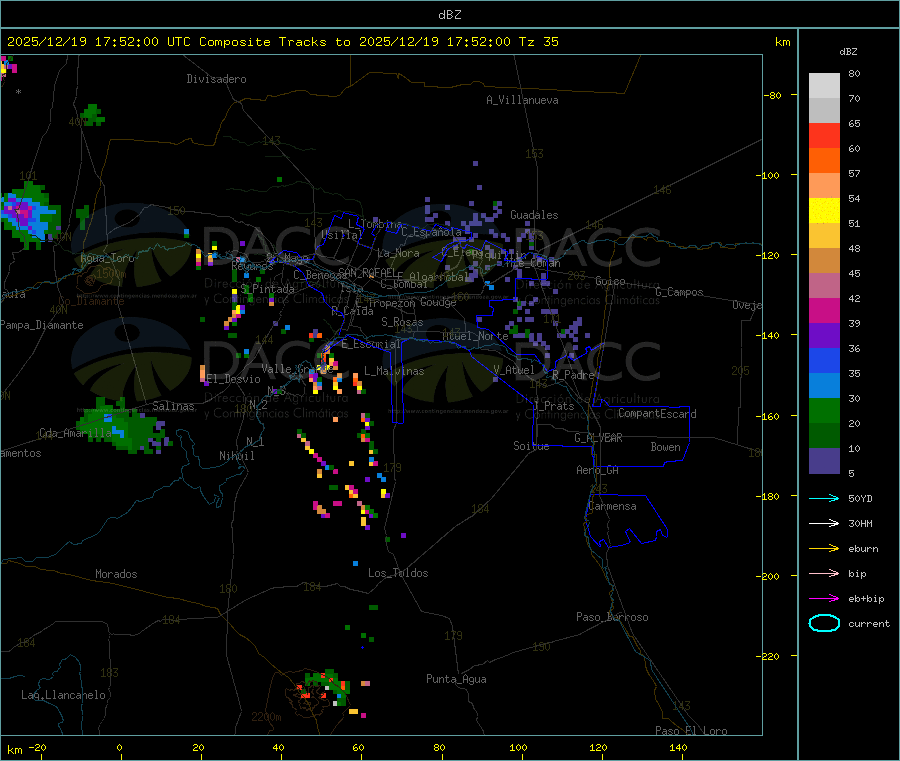Click the eburn yellow arrow legend icon
The image size is (900, 761).
click(x=824, y=549)
